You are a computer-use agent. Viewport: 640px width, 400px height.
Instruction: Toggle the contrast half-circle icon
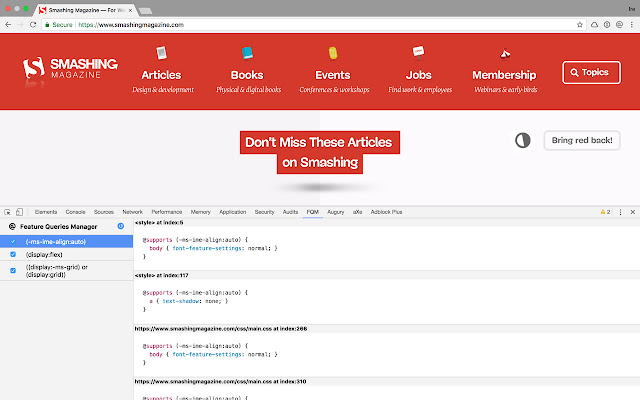pos(522,140)
